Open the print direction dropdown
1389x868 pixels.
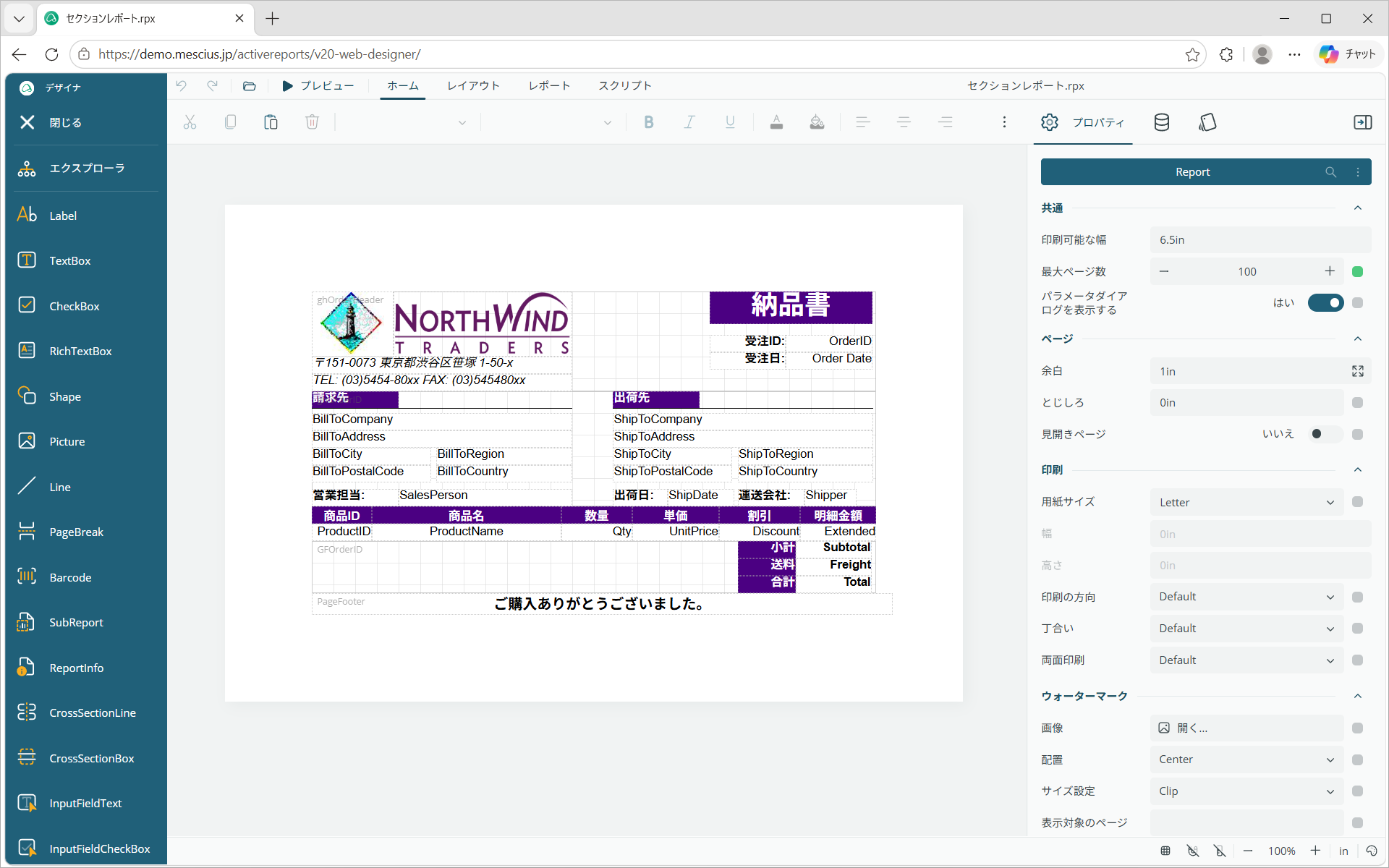click(x=1247, y=597)
